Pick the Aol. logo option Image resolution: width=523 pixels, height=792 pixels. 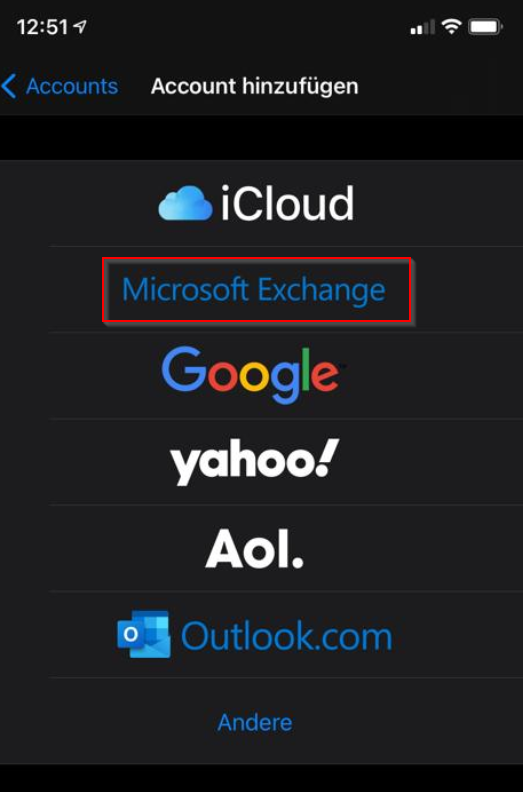point(255,549)
